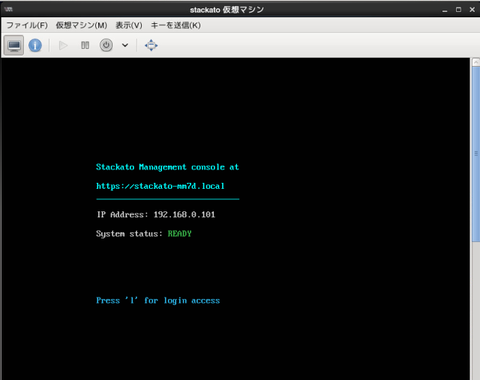Screen dimensions: 480x380
Task: Open the ファイル(F) menu
Action: pos(27,25)
